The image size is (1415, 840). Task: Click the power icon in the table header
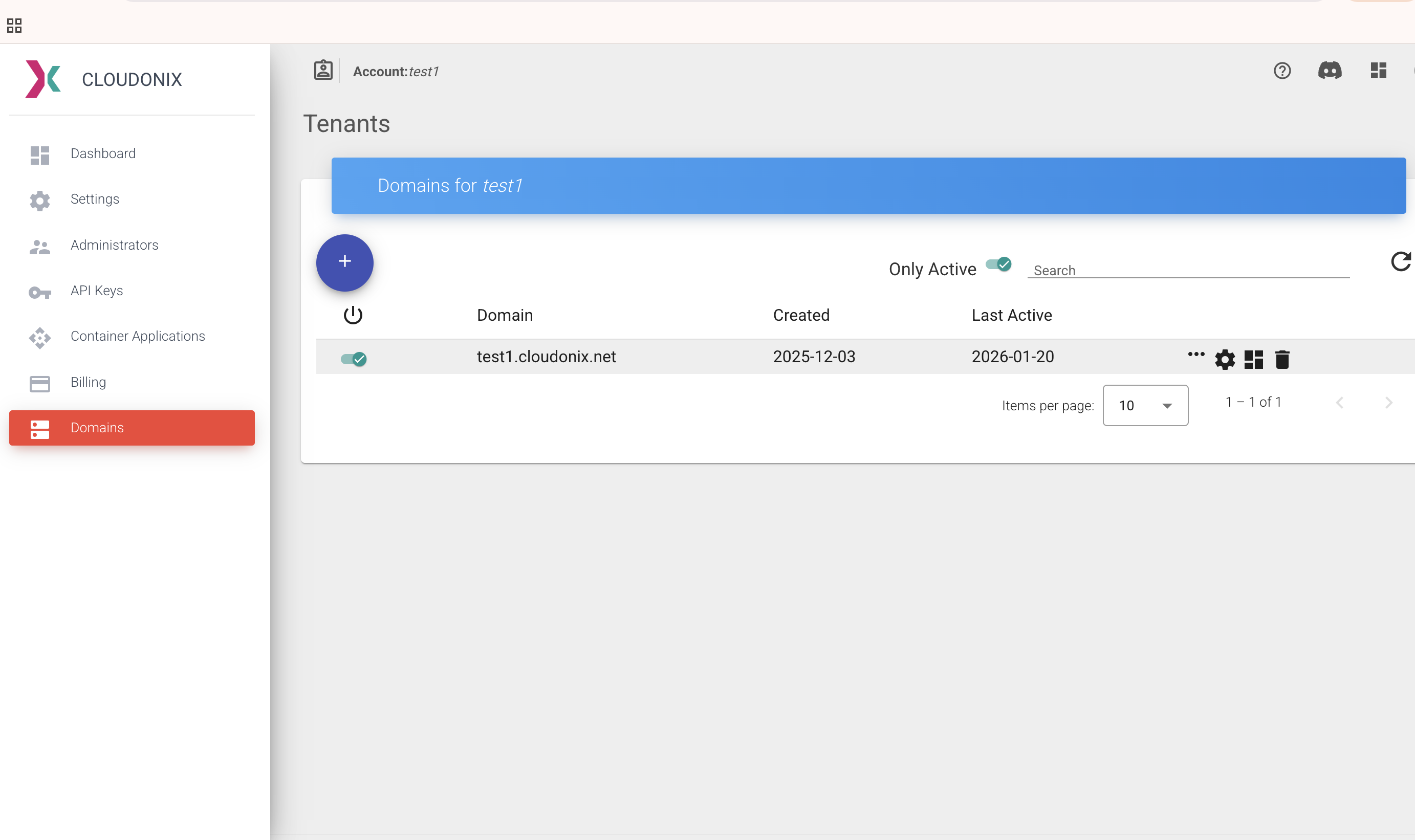353,315
